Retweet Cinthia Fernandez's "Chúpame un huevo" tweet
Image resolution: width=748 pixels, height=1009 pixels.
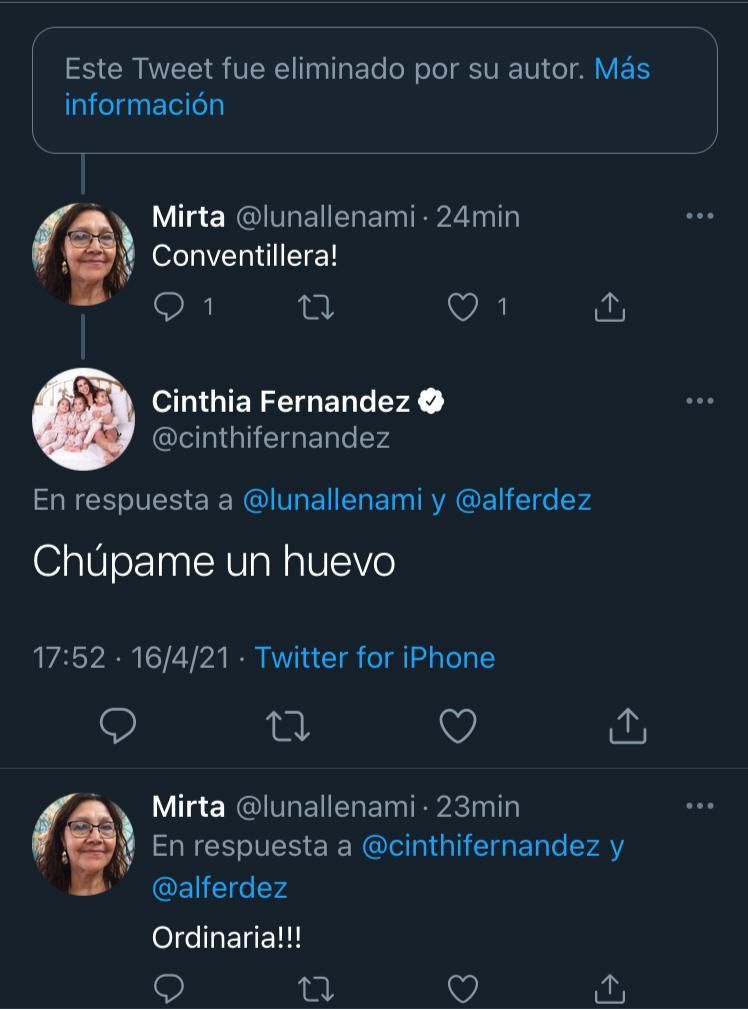pyautogui.click(x=289, y=727)
